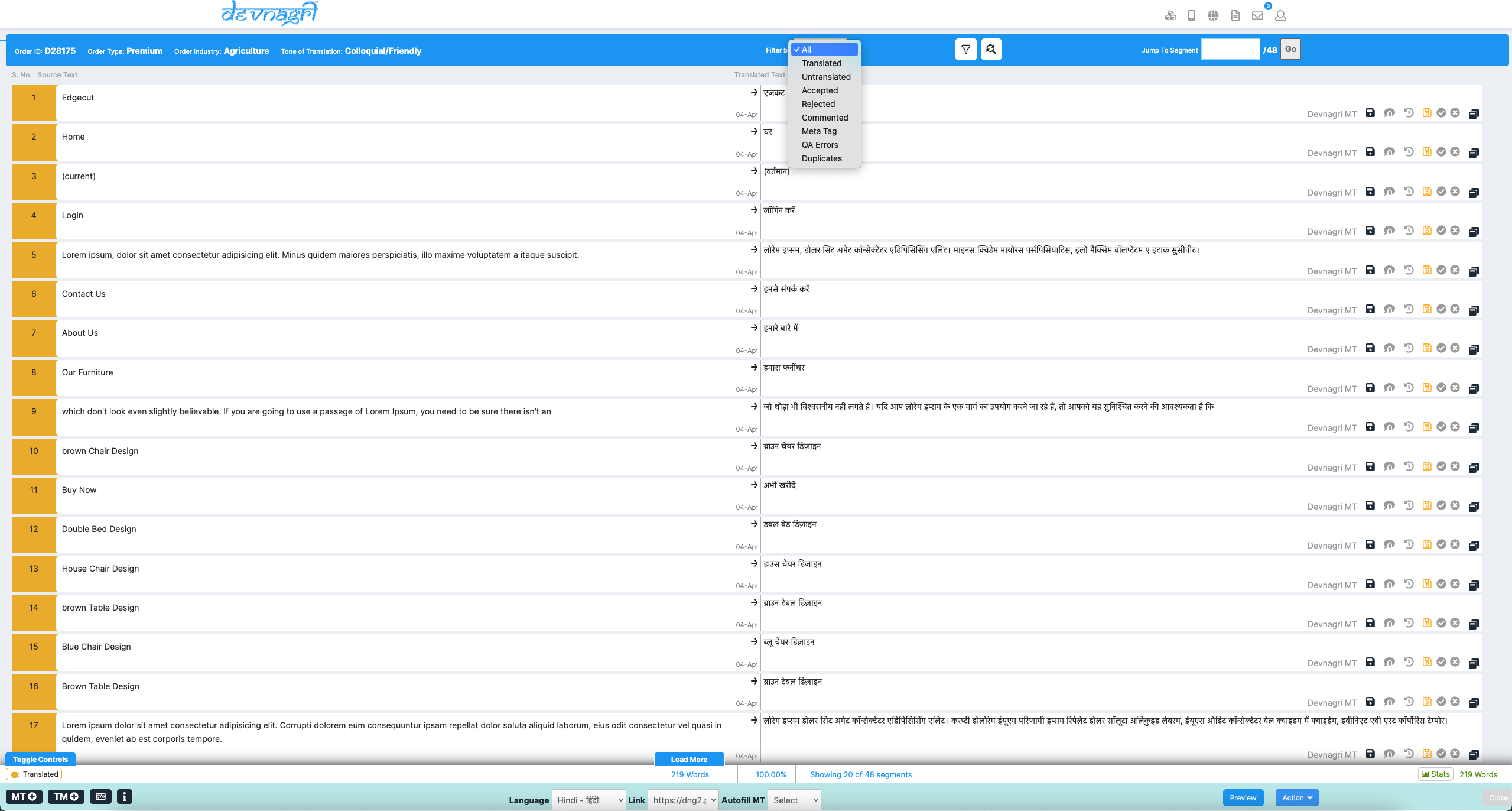Click the orange save icon for Login segment
Screen dimensions: 1512x811
pyautogui.click(x=1427, y=230)
